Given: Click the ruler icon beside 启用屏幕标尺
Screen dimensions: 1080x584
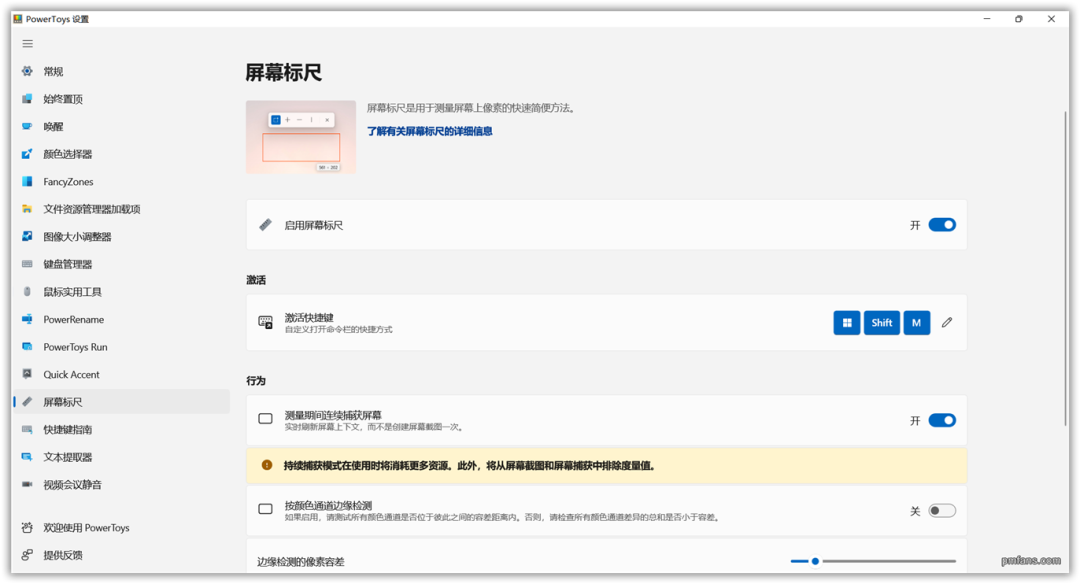Looking at the screenshot, I should (265, 225).
